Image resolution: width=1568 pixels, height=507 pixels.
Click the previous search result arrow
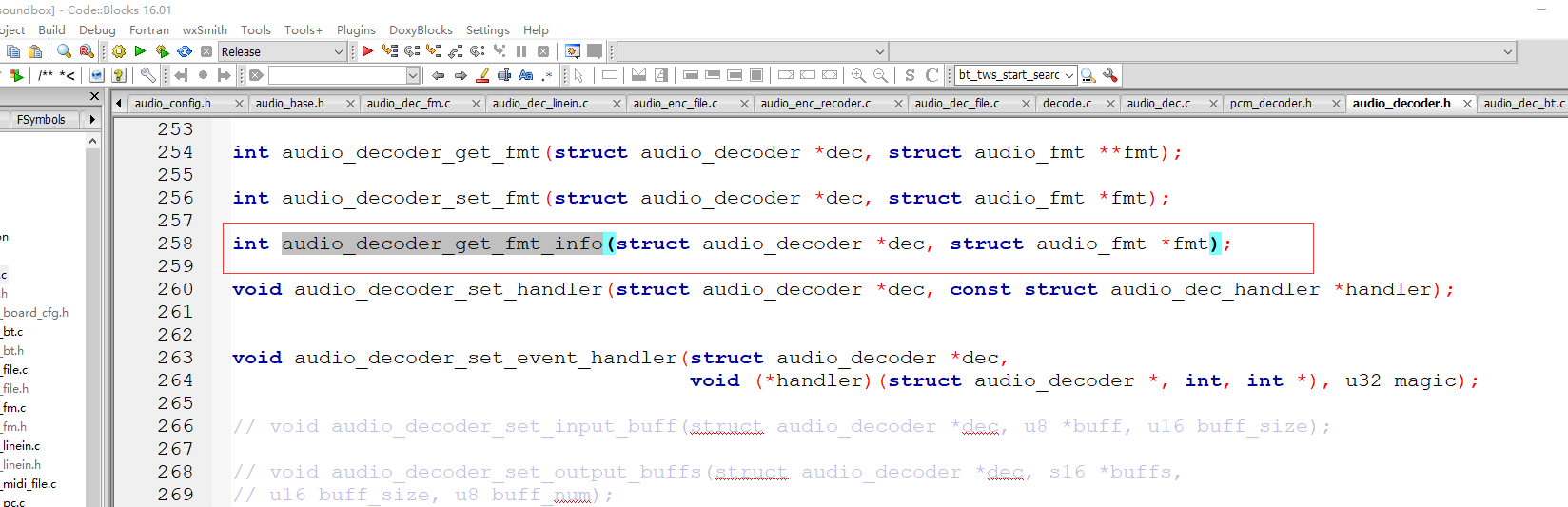coord(438,75)
